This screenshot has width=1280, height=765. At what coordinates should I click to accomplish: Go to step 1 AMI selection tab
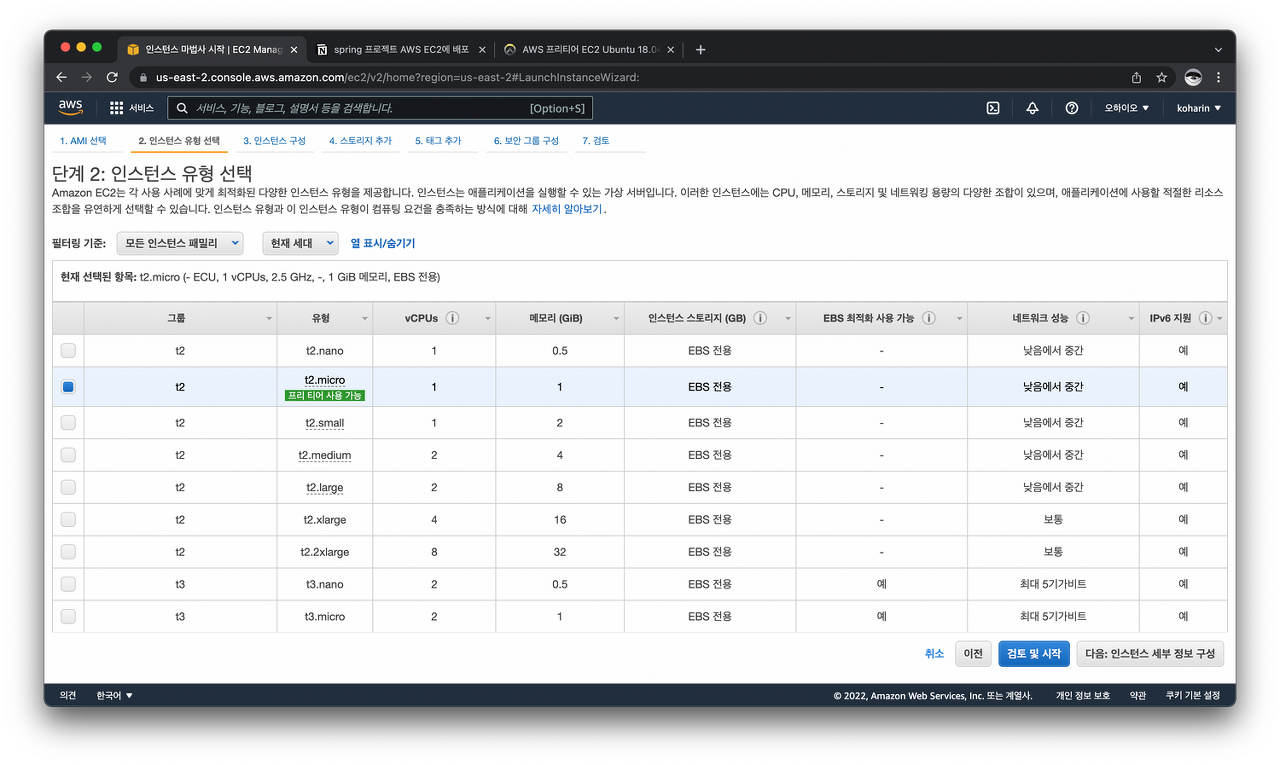(83, 141)
